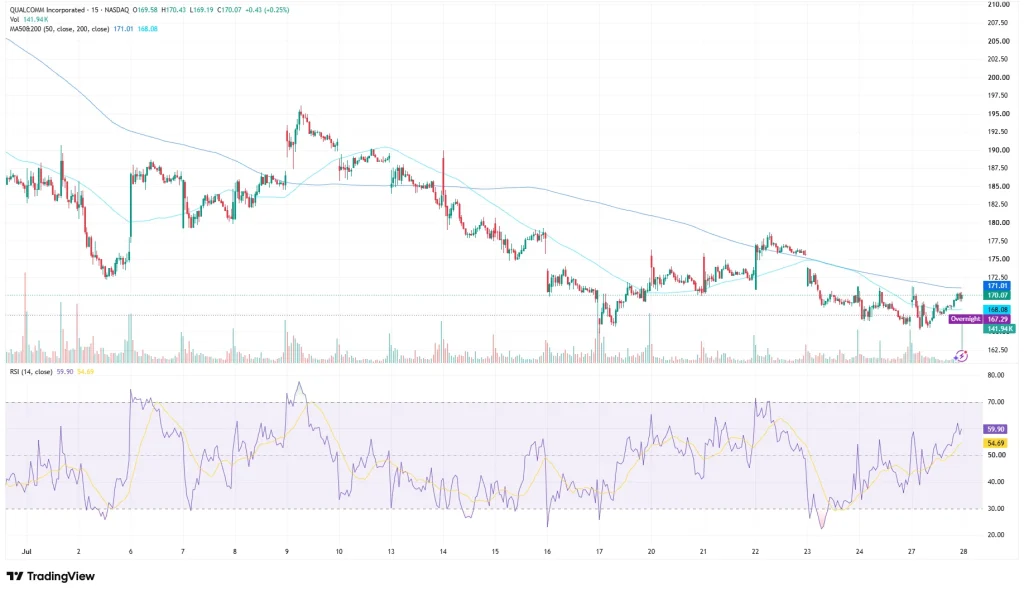Viewport: 1024px width, 593px height.
Task: Click the cyan 168.08 price axis label
Action: [997, 310]
